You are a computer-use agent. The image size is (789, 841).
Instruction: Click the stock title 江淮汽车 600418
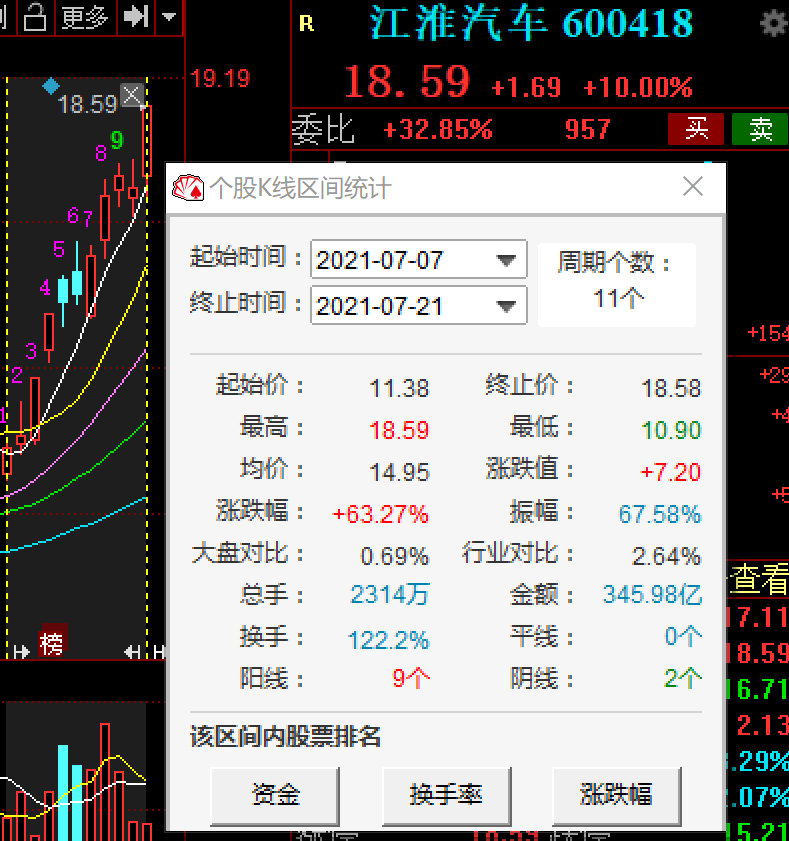pyautogui.click(x=531, y=24)
